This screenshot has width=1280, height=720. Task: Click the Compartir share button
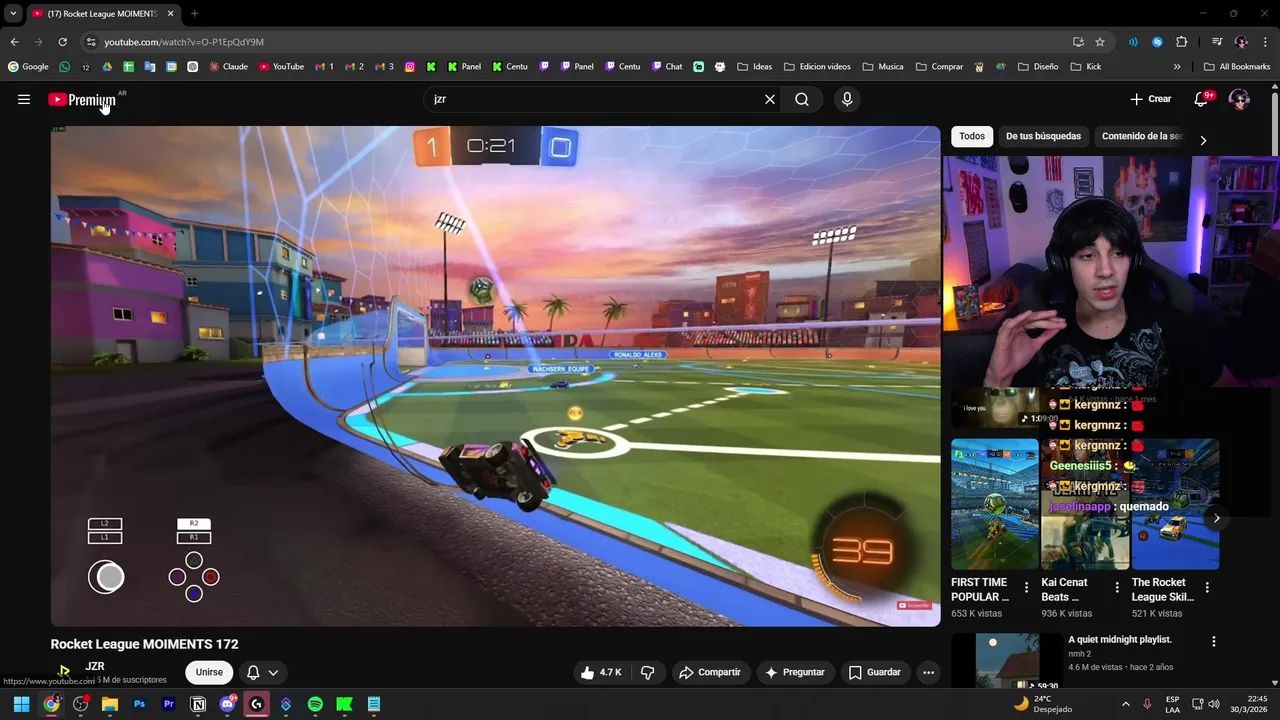(x=710, y=672)
